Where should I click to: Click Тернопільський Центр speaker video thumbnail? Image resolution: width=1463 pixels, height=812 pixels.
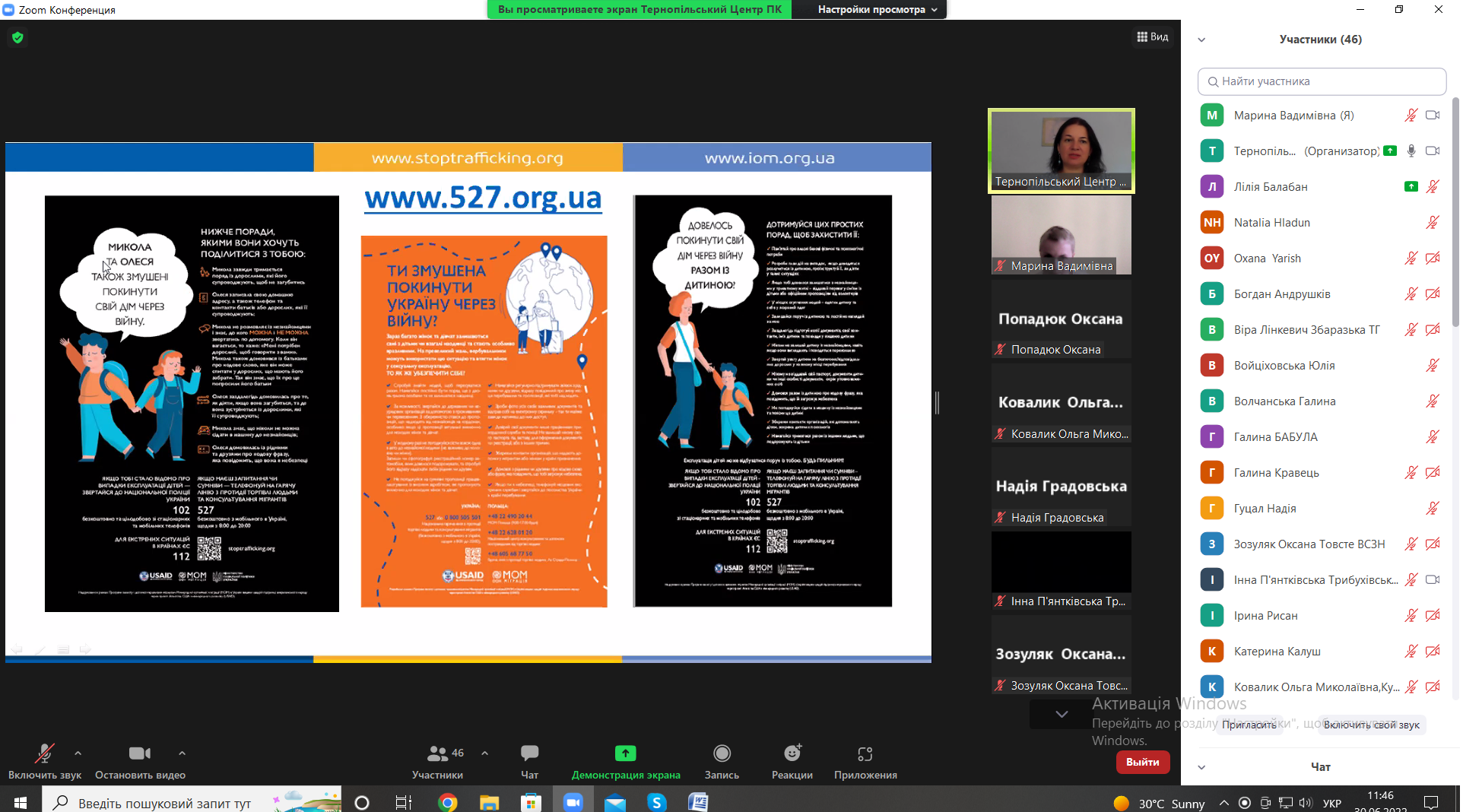(1062, 151)
